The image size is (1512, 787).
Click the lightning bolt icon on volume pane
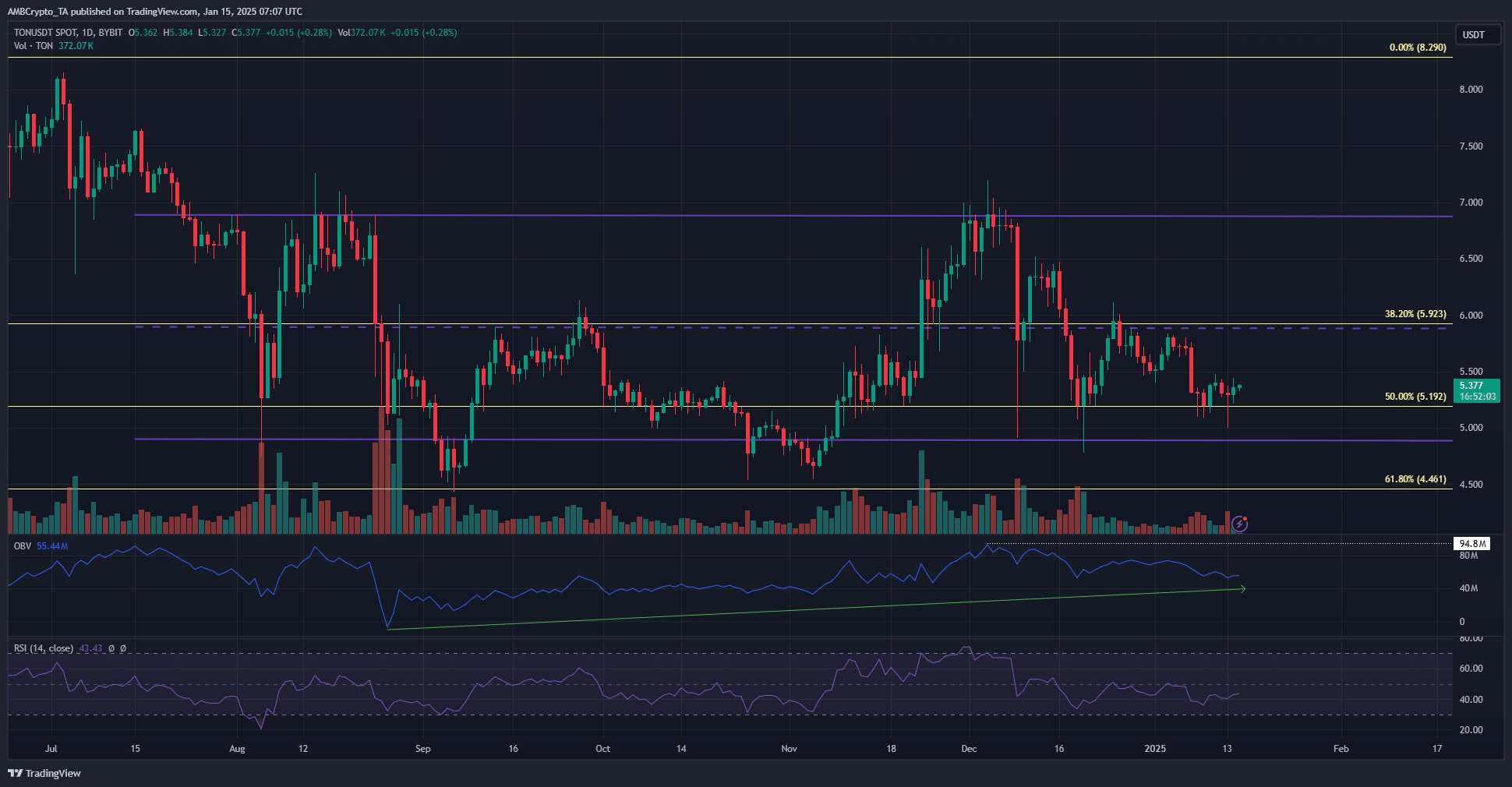(1239, 524)
